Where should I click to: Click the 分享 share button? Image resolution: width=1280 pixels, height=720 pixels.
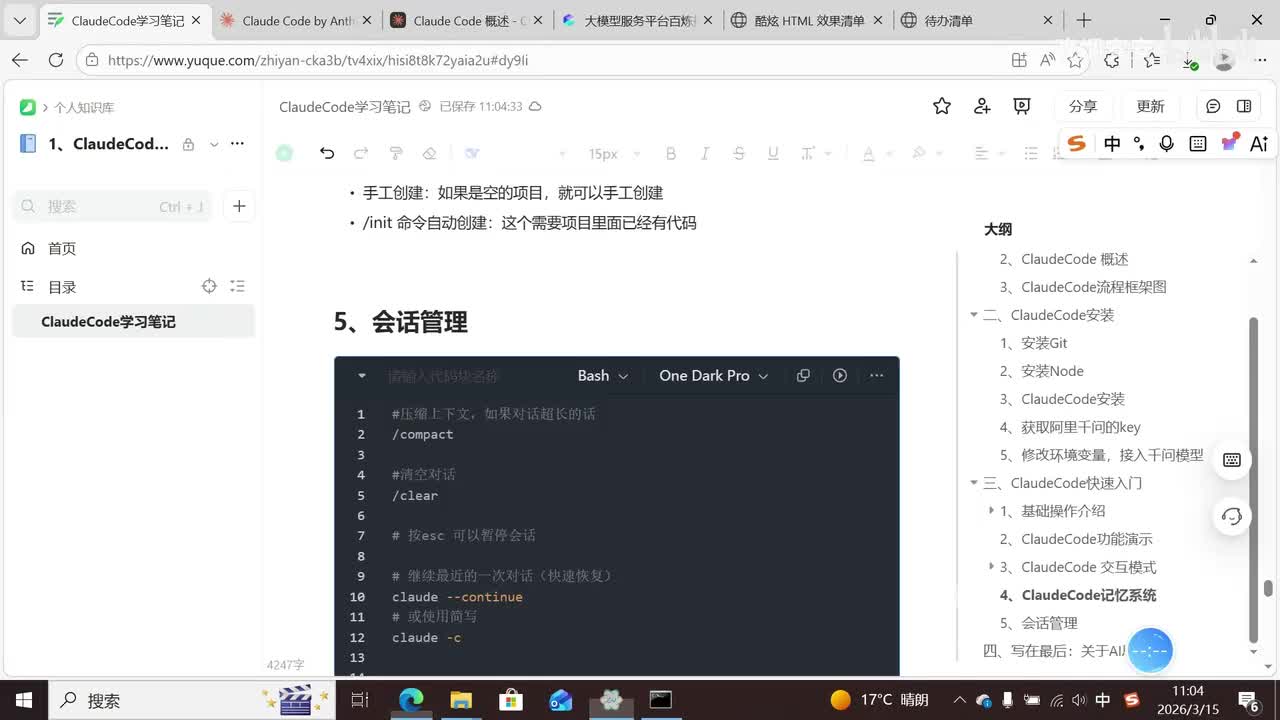click(1083, 106)
